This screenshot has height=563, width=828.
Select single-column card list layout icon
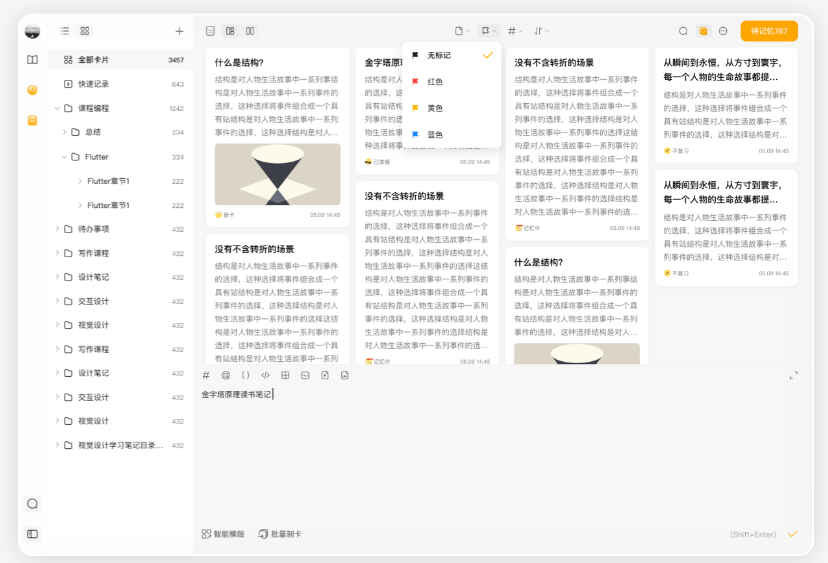point(210,31)
